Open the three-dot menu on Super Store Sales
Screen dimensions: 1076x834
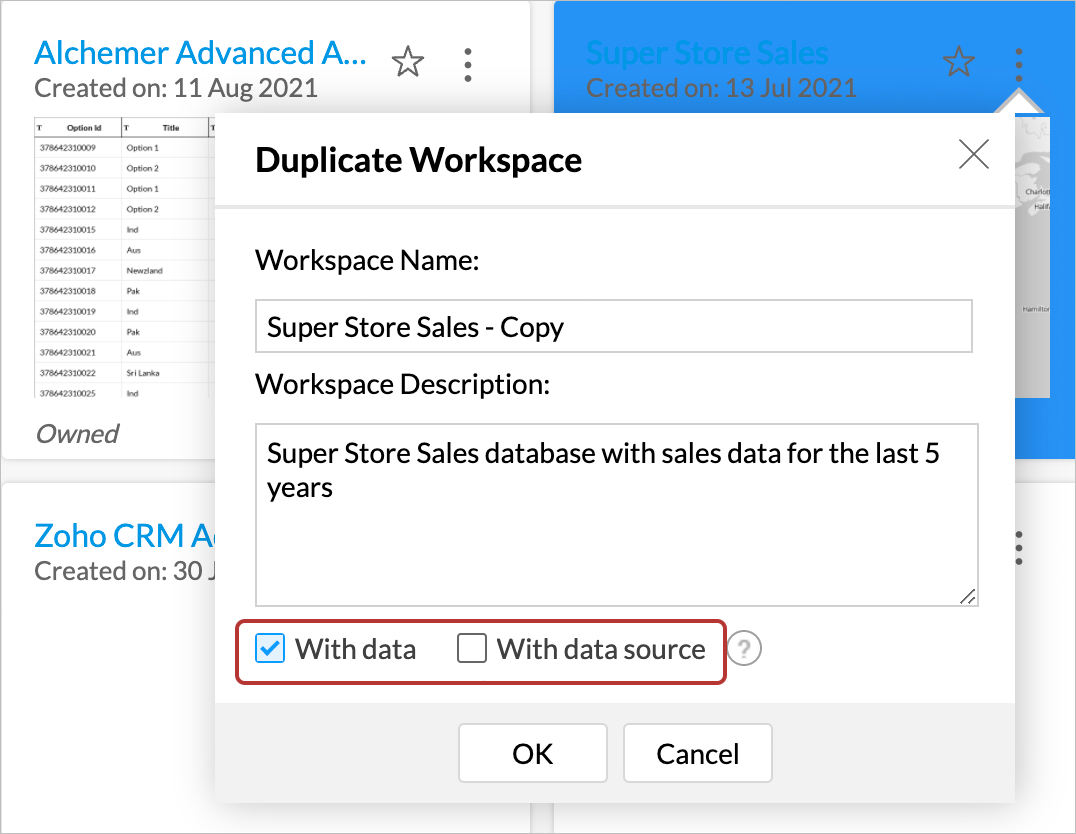coord(1018,62)
